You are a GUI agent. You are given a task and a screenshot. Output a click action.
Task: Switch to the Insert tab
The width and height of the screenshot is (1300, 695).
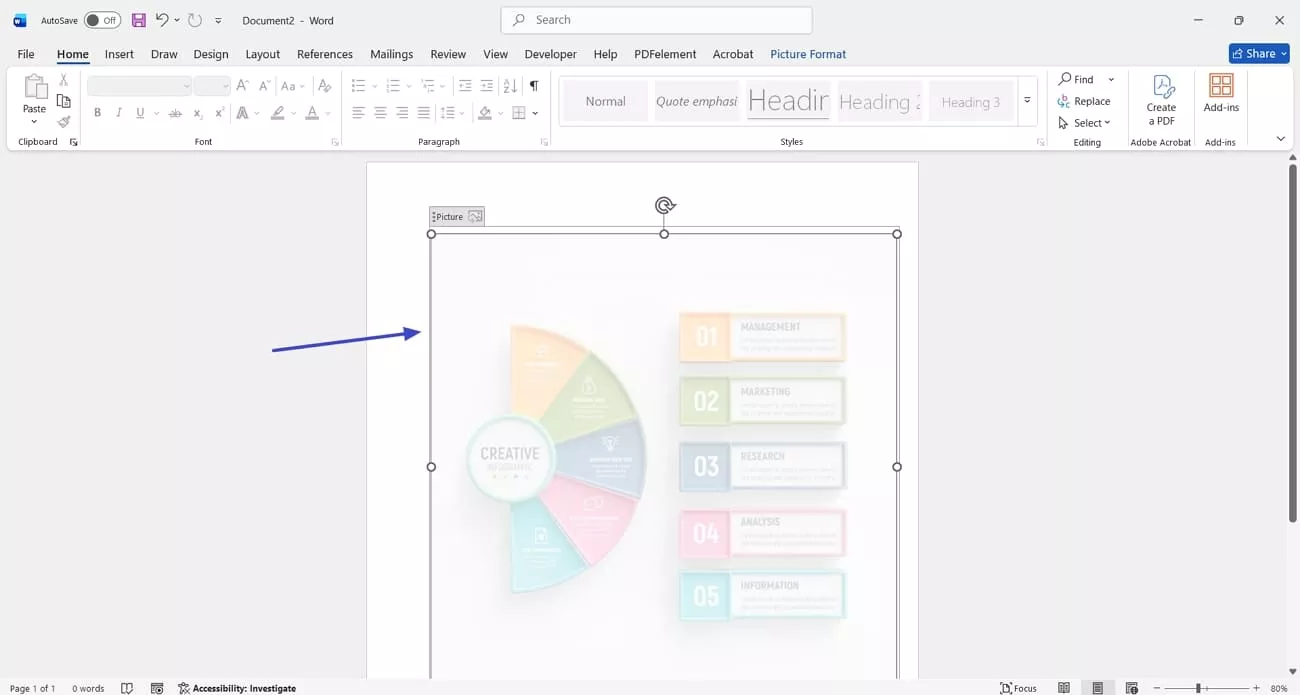[119, 54]
